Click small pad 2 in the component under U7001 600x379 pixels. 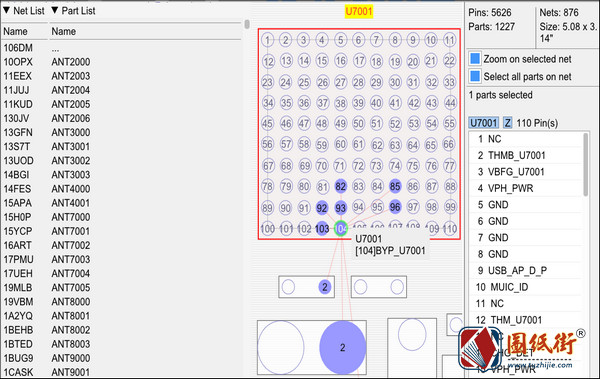(x=324, y=287)
